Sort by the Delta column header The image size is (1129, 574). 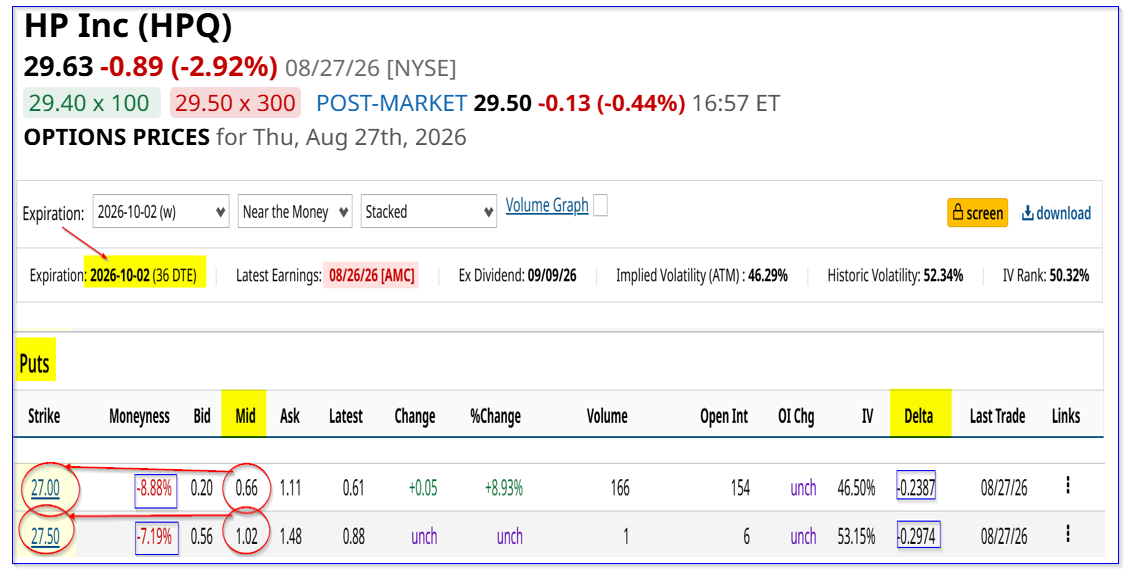(x=918, y=416)
